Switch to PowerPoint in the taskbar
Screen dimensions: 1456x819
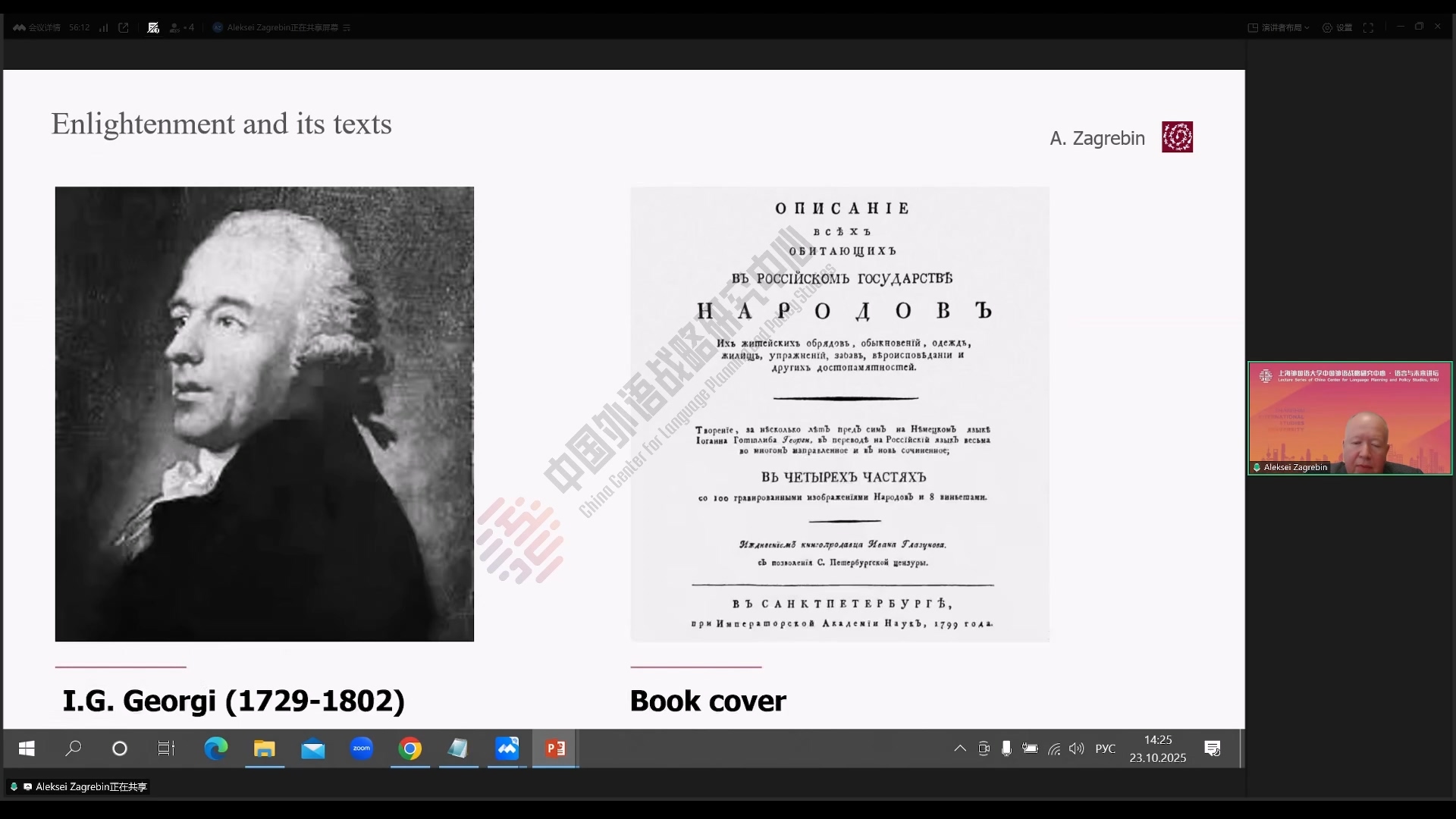(x=555, y=748)
